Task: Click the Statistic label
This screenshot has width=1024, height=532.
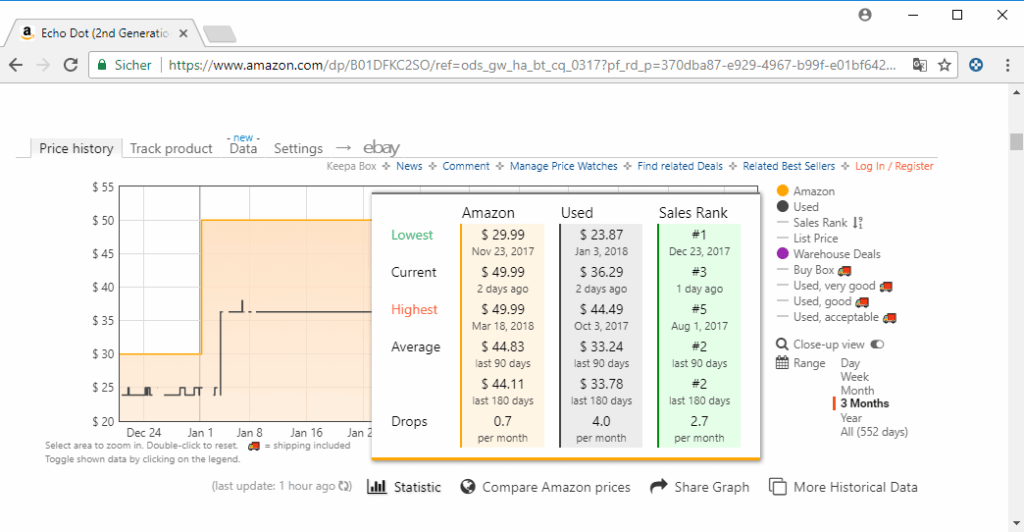Action: click(x=417, y=487)
